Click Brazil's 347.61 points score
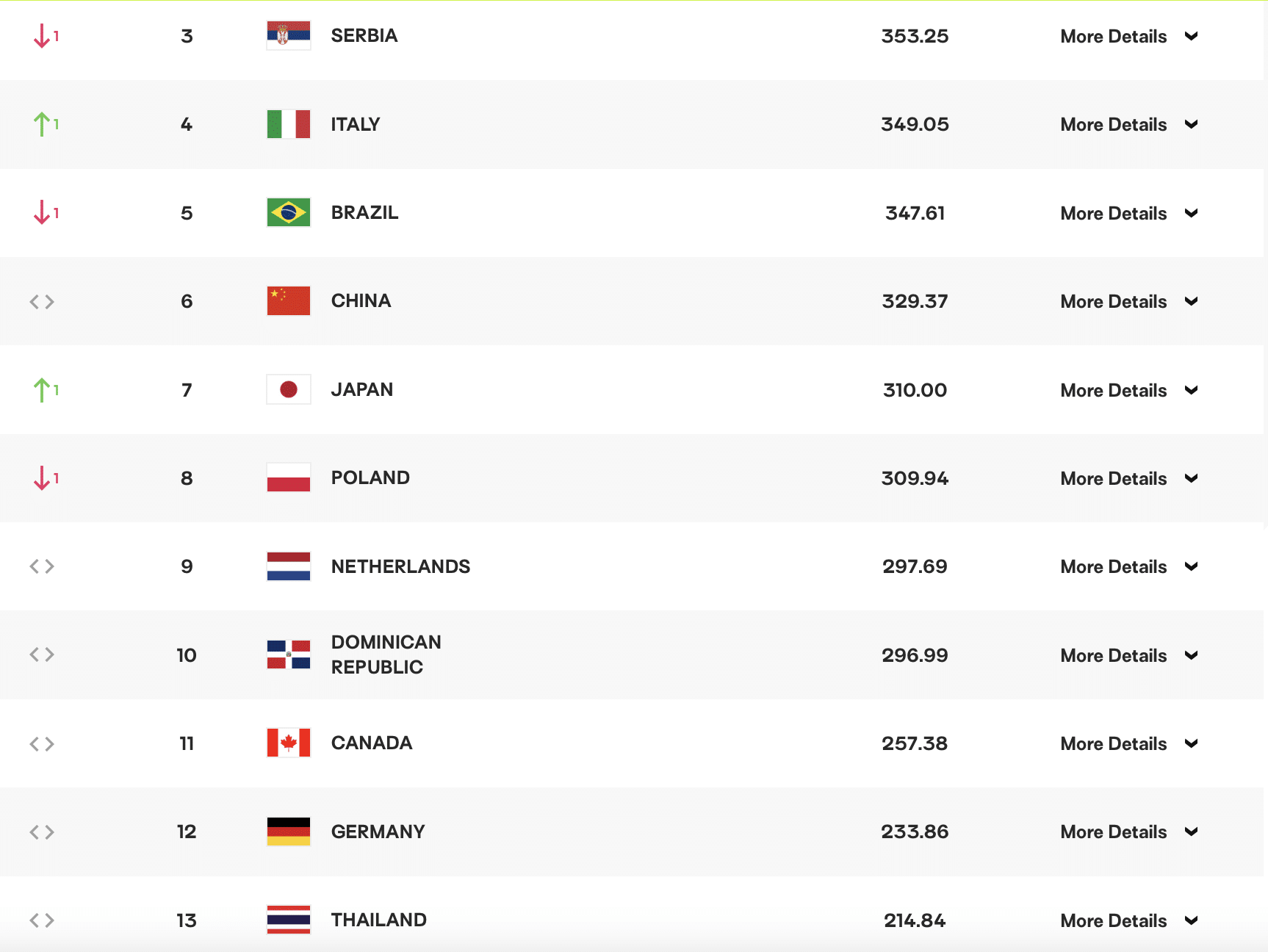Viewport: 1268px width, 952px height. (915, 213)
